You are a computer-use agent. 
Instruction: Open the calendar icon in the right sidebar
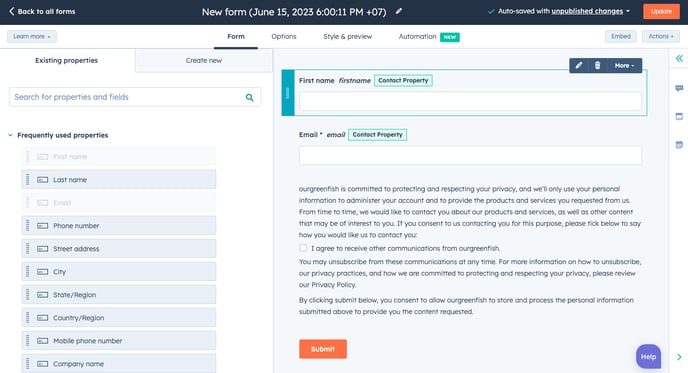679,144
